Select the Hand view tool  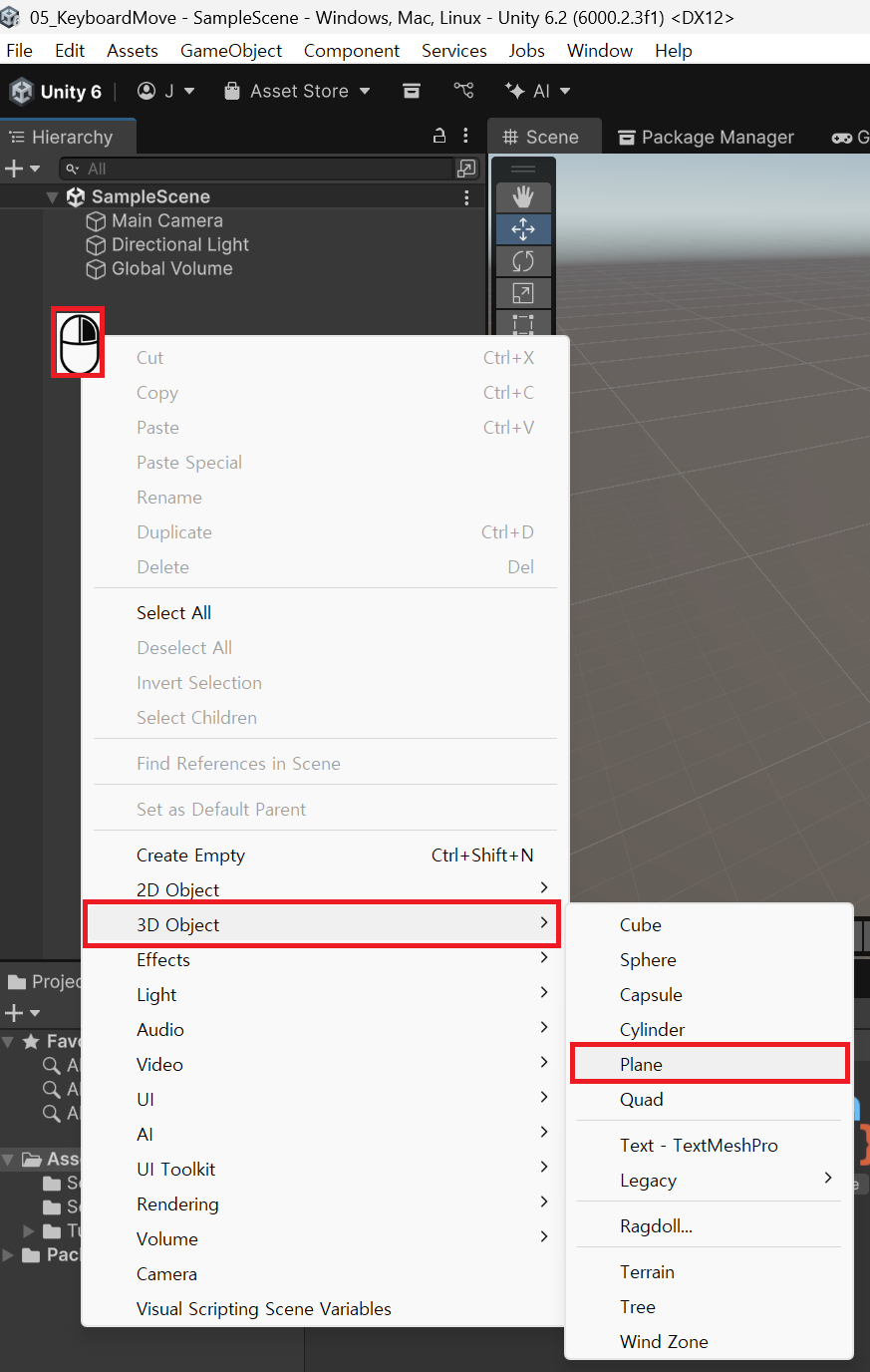[523, 196]
